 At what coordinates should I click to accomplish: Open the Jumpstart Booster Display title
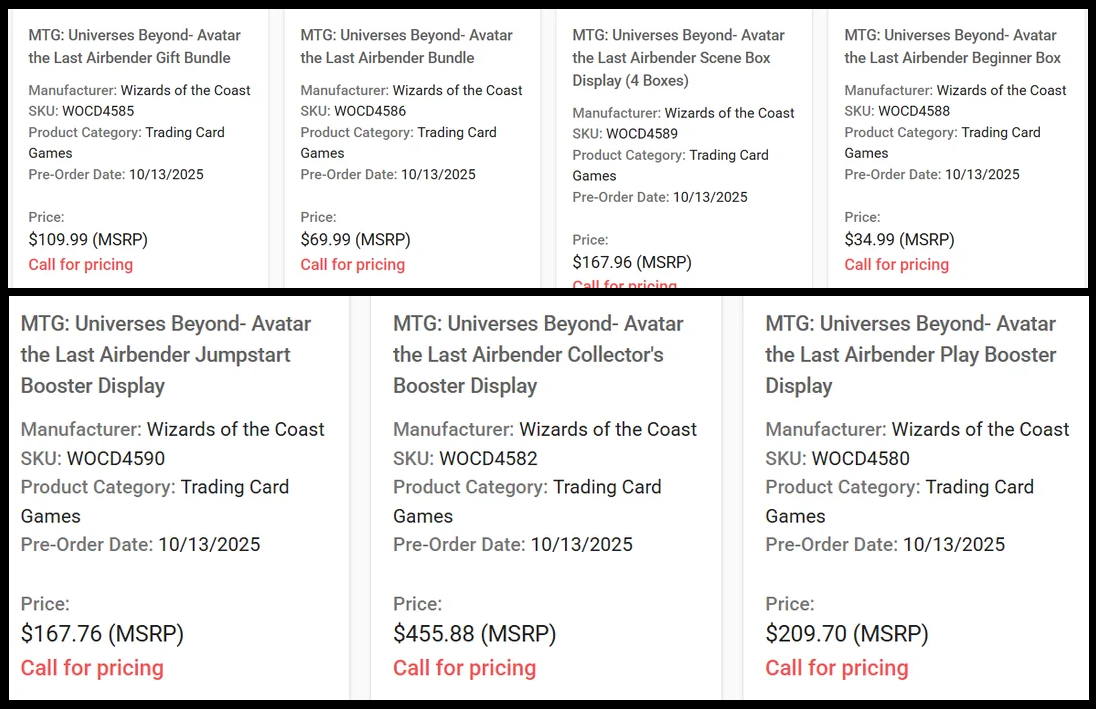tap(166, 354)
